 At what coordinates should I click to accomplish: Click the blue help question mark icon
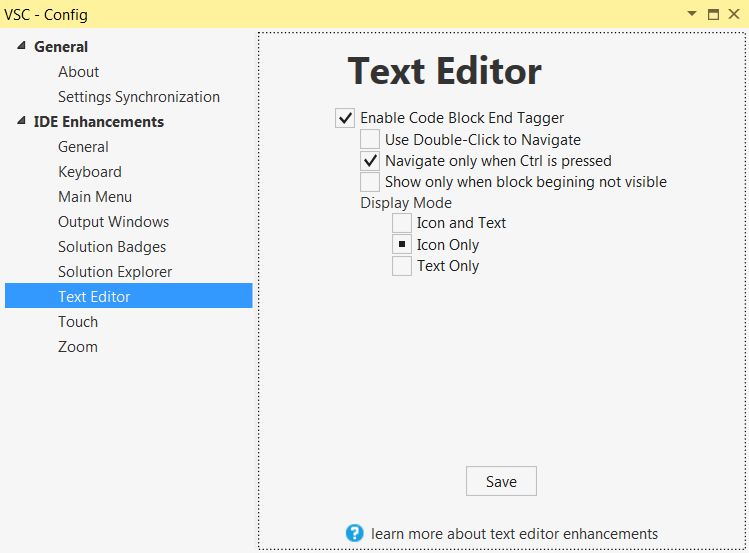(x=354, y=533)
